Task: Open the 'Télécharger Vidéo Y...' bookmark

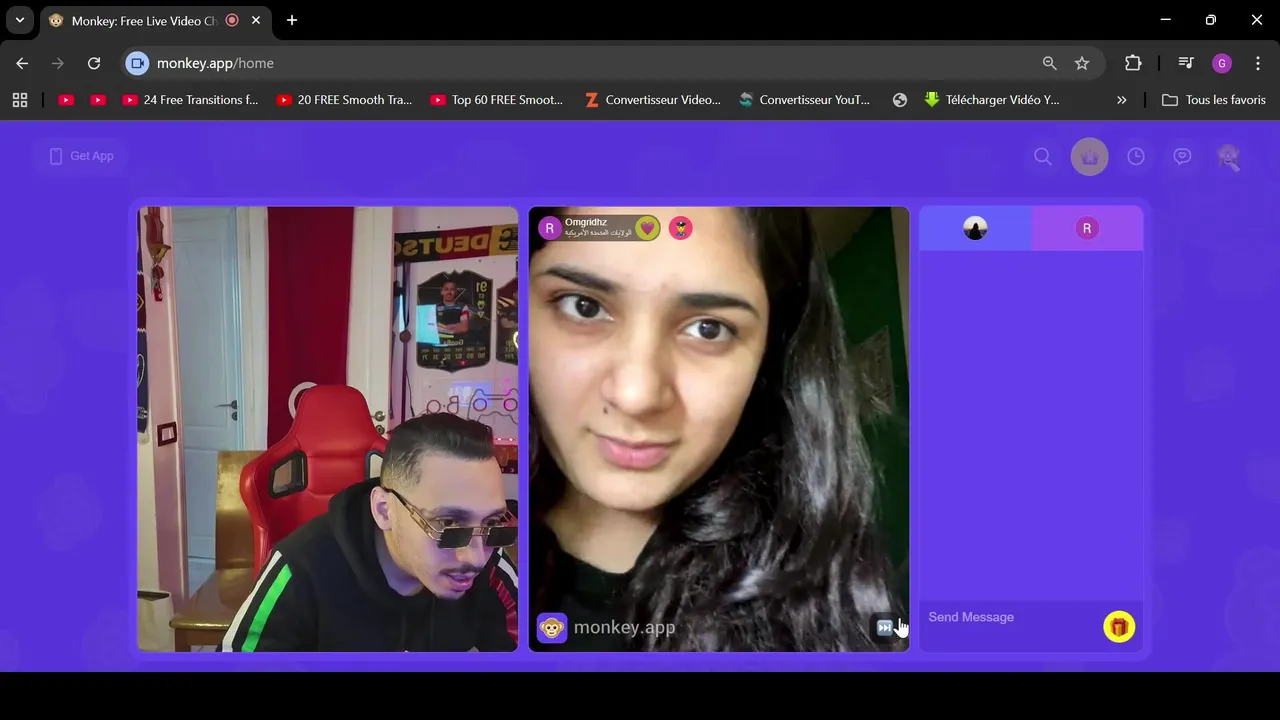Action: pos(992,100)
